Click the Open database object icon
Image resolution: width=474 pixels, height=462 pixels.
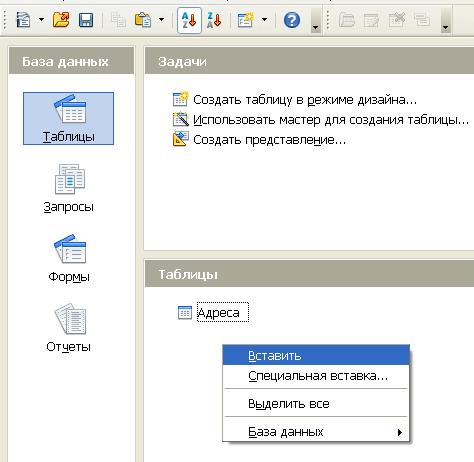pyautogui.click(x=347, y=20)
